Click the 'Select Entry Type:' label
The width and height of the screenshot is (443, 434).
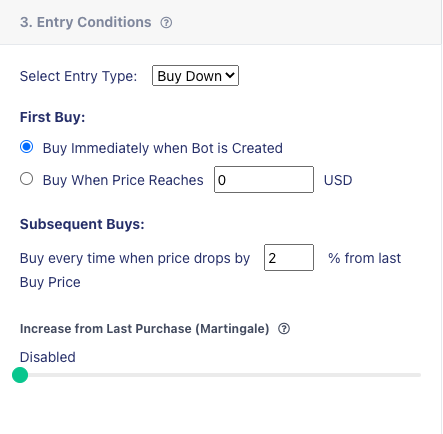(x=78, y=76)
